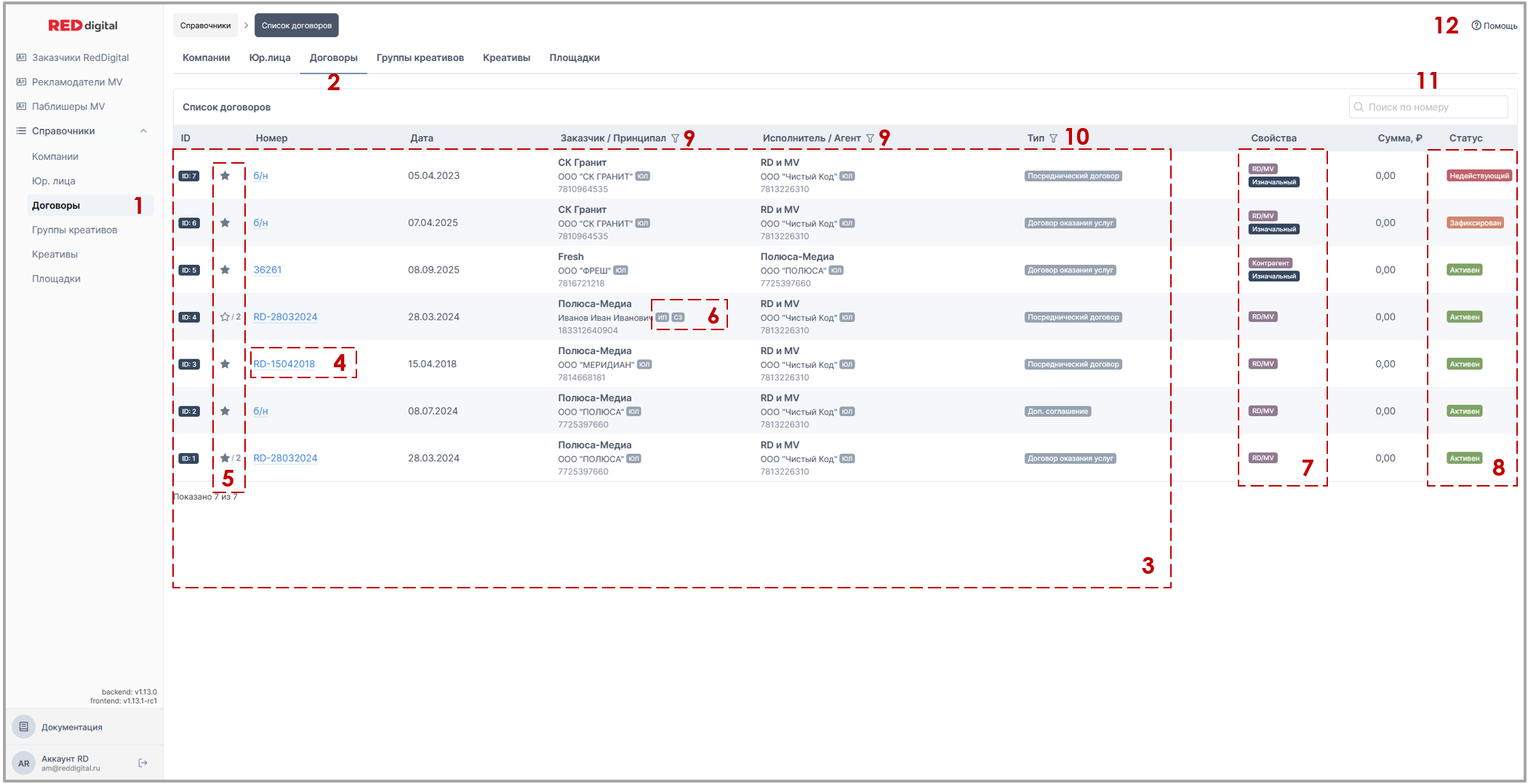Switch to the Группы креативов tab
This screenshot has width=1528, height=784.
click(420, 57)
